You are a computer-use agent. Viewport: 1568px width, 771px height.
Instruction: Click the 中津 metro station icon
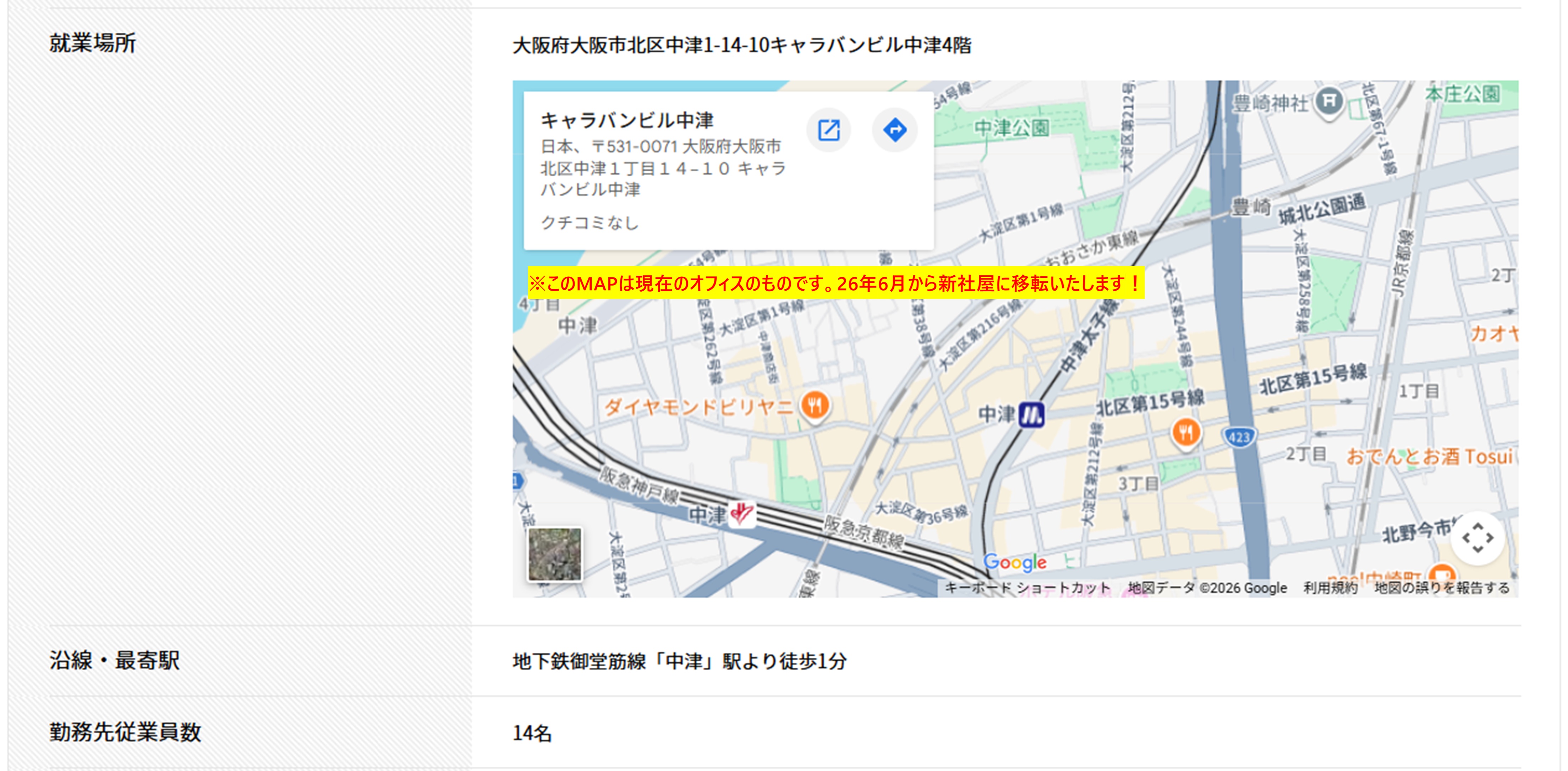(1031, 415)
